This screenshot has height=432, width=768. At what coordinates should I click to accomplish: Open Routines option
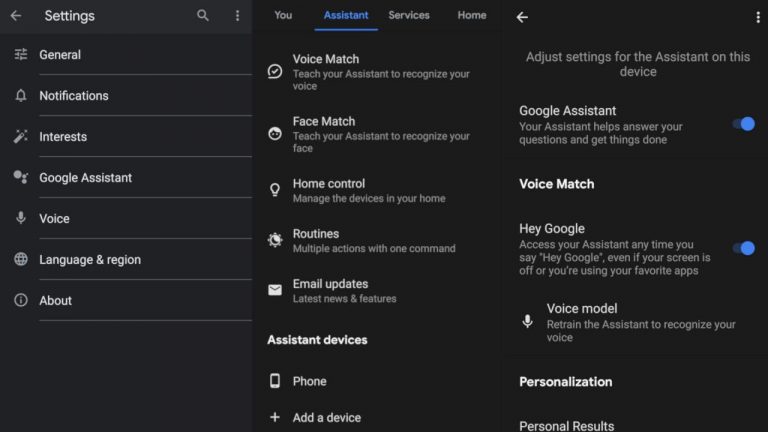point(377,240)
